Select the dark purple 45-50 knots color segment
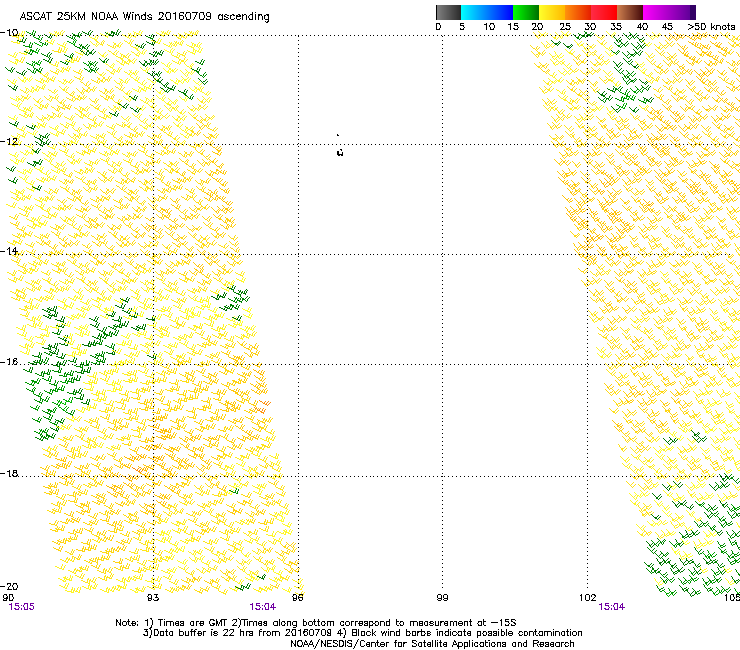The height and width of the screenshot is (650, 740). pyautogui.click(x=682, y=12)
